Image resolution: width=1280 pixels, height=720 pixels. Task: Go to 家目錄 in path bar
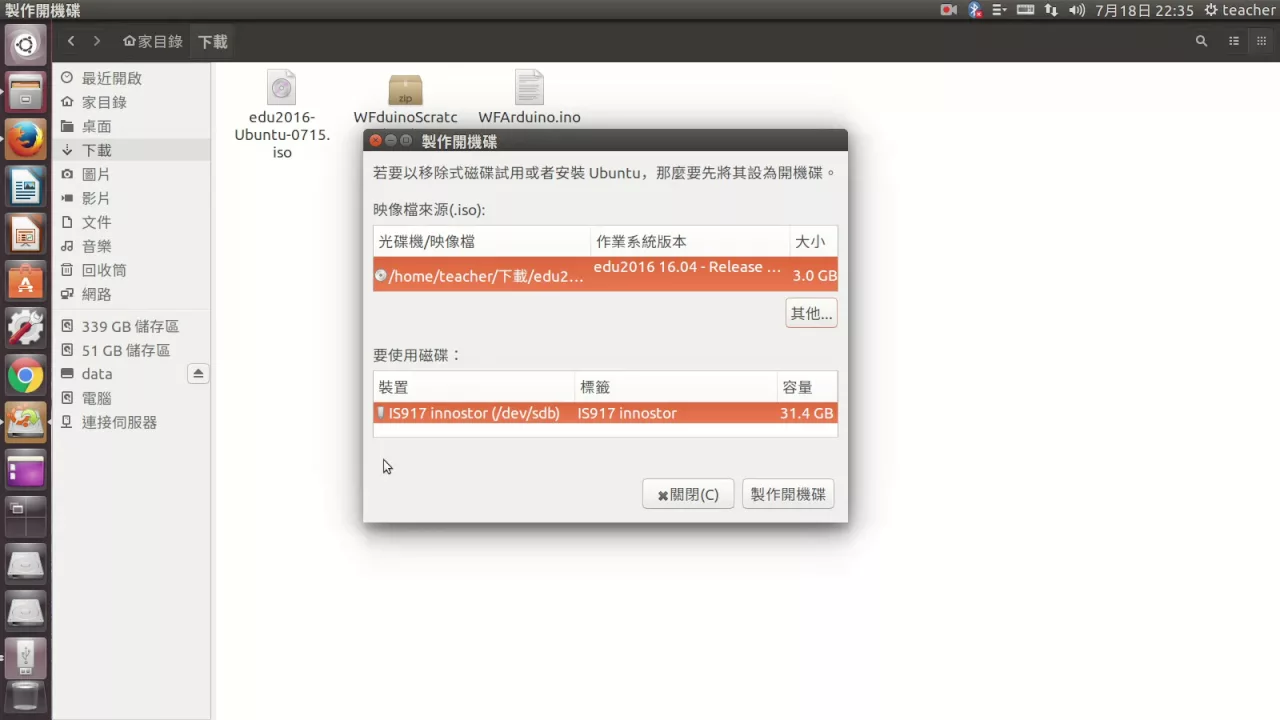153,41
